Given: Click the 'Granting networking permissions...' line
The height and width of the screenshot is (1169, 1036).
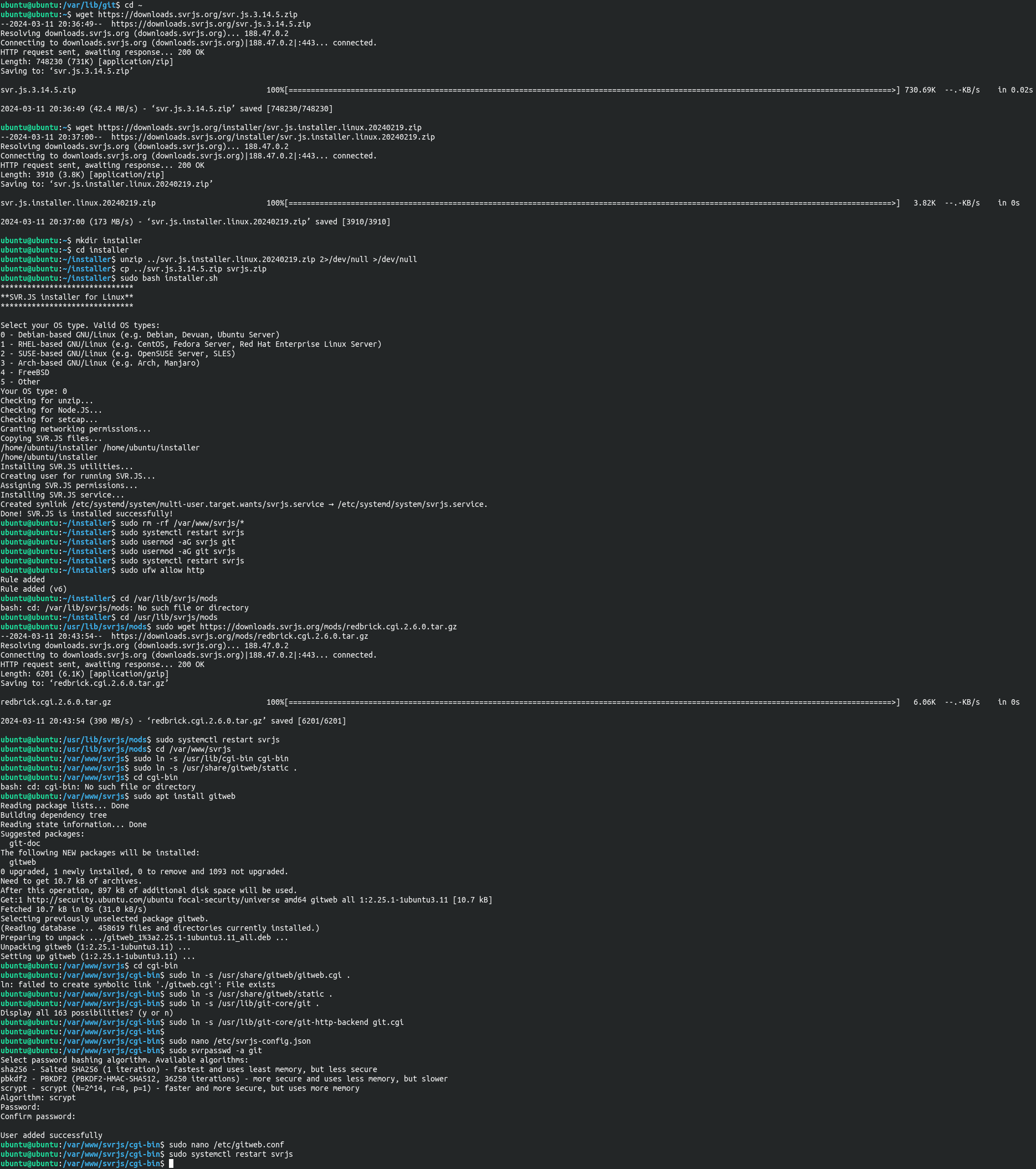Looking at the screenshot, I should pyautogui.click(x=76, y=429).
